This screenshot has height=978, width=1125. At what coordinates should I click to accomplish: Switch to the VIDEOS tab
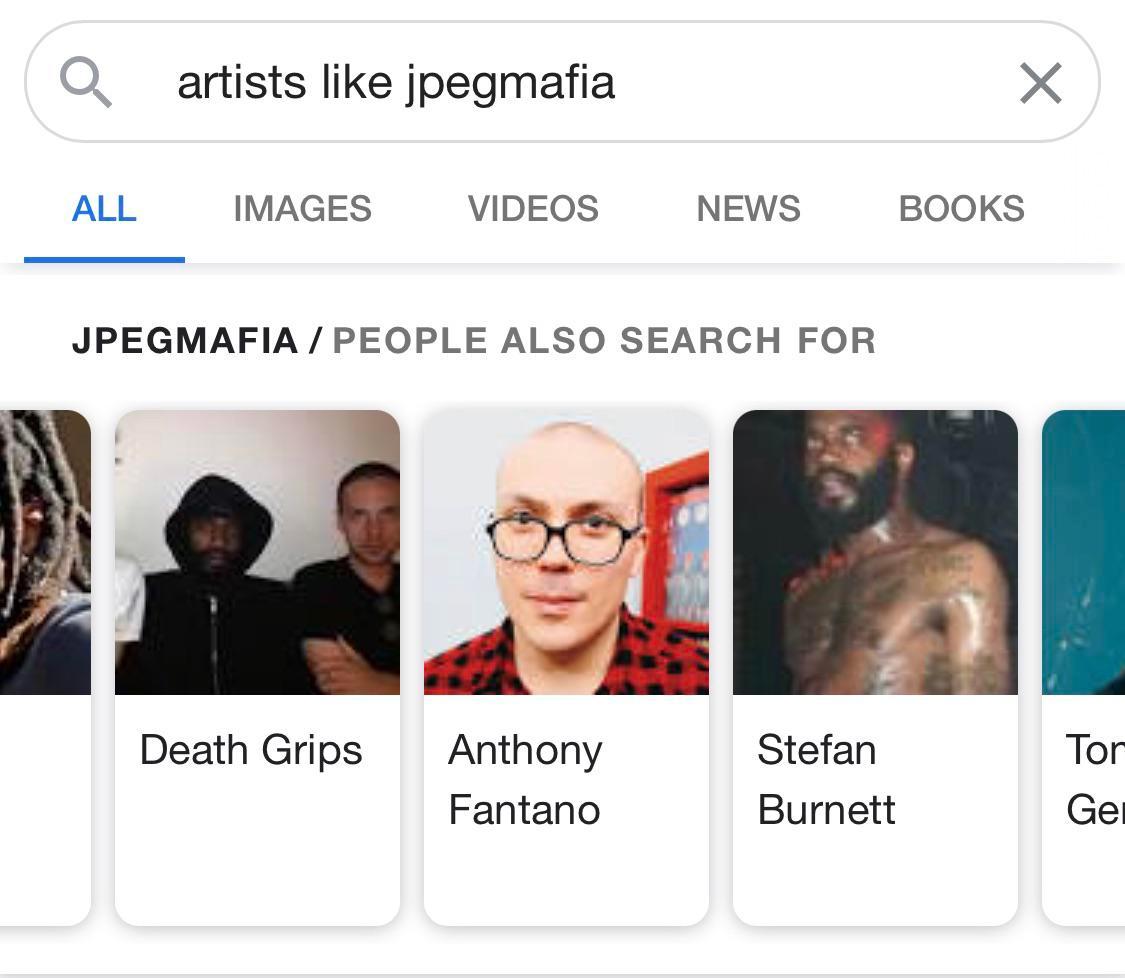pos(533,209)
